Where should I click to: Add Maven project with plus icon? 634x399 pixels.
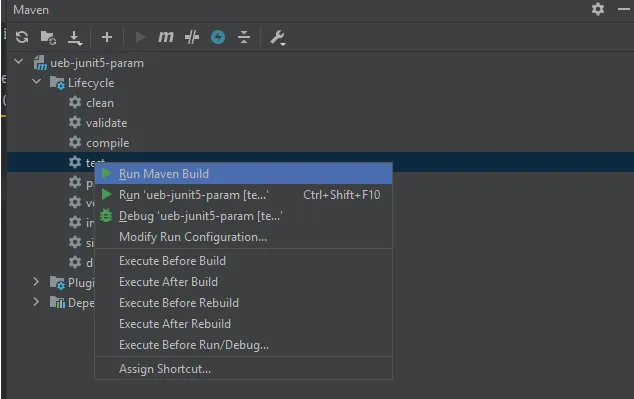point(107,37)
